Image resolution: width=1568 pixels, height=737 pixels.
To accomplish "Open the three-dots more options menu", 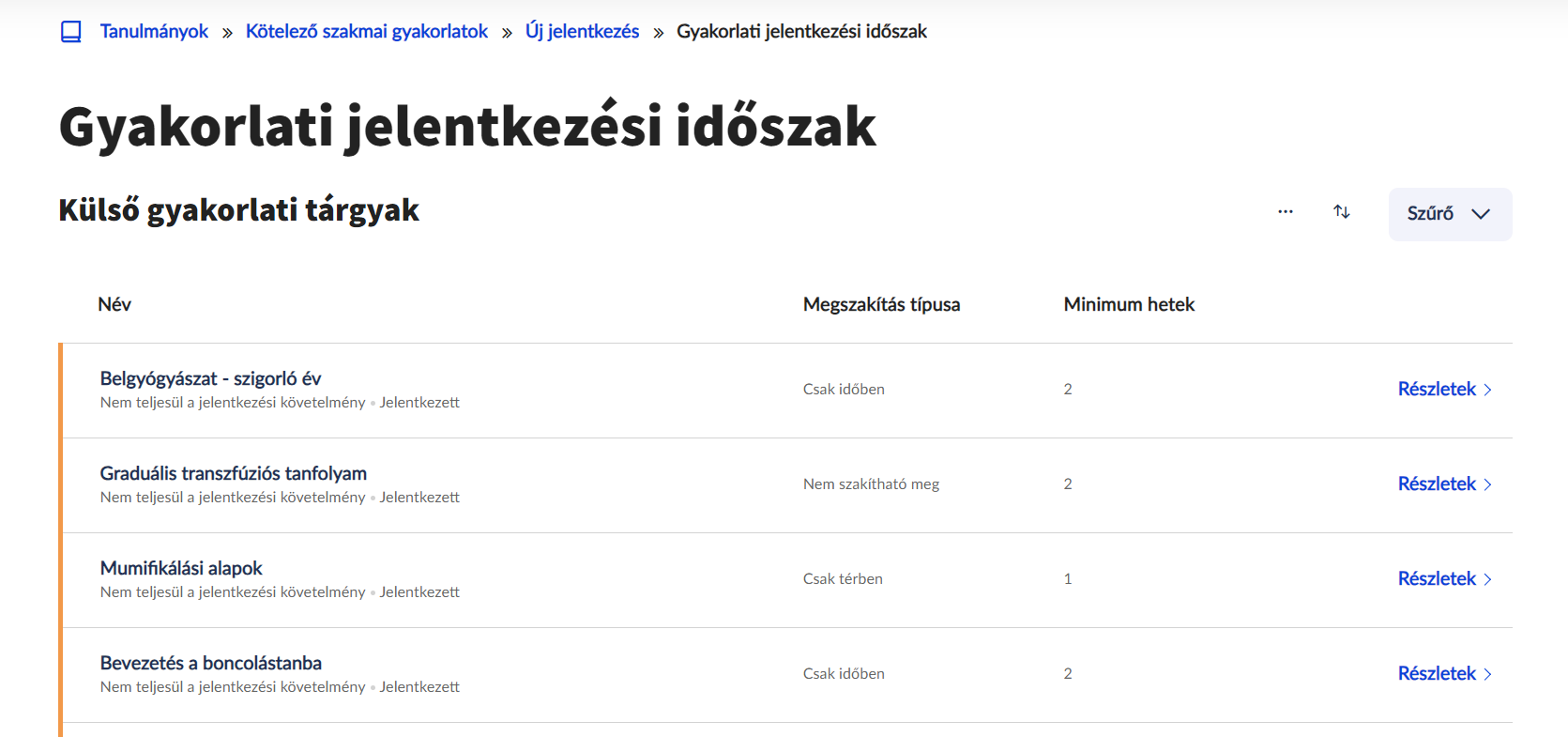I will pos(1286,212).
